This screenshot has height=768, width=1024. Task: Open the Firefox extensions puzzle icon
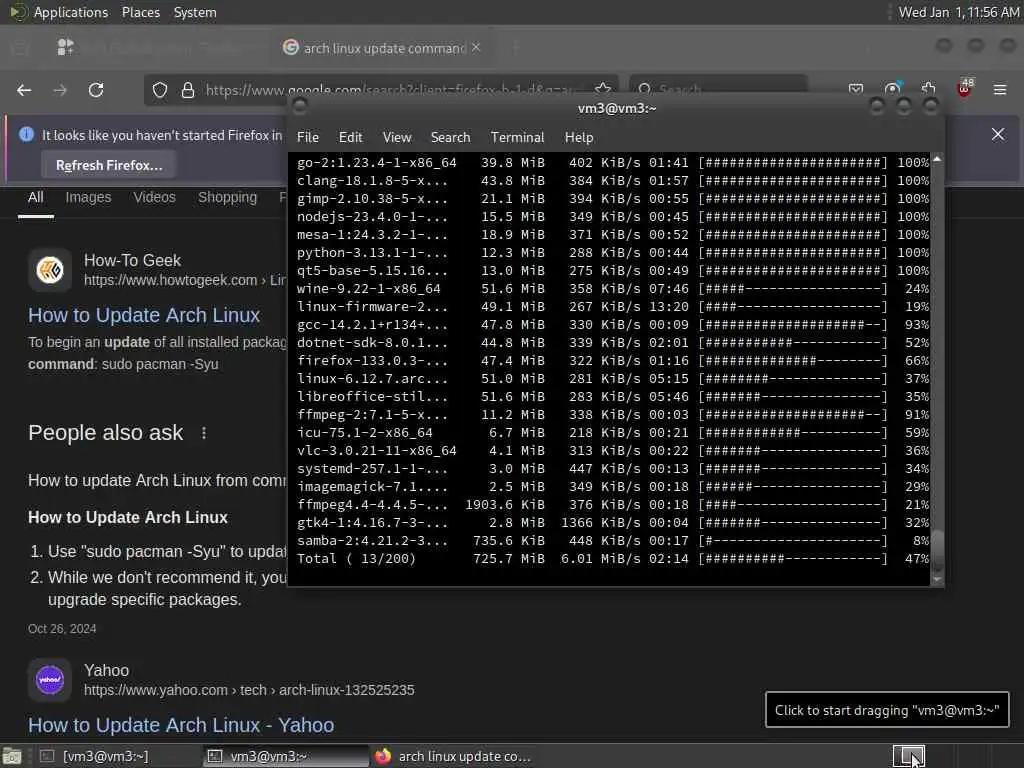click(929, 88)
